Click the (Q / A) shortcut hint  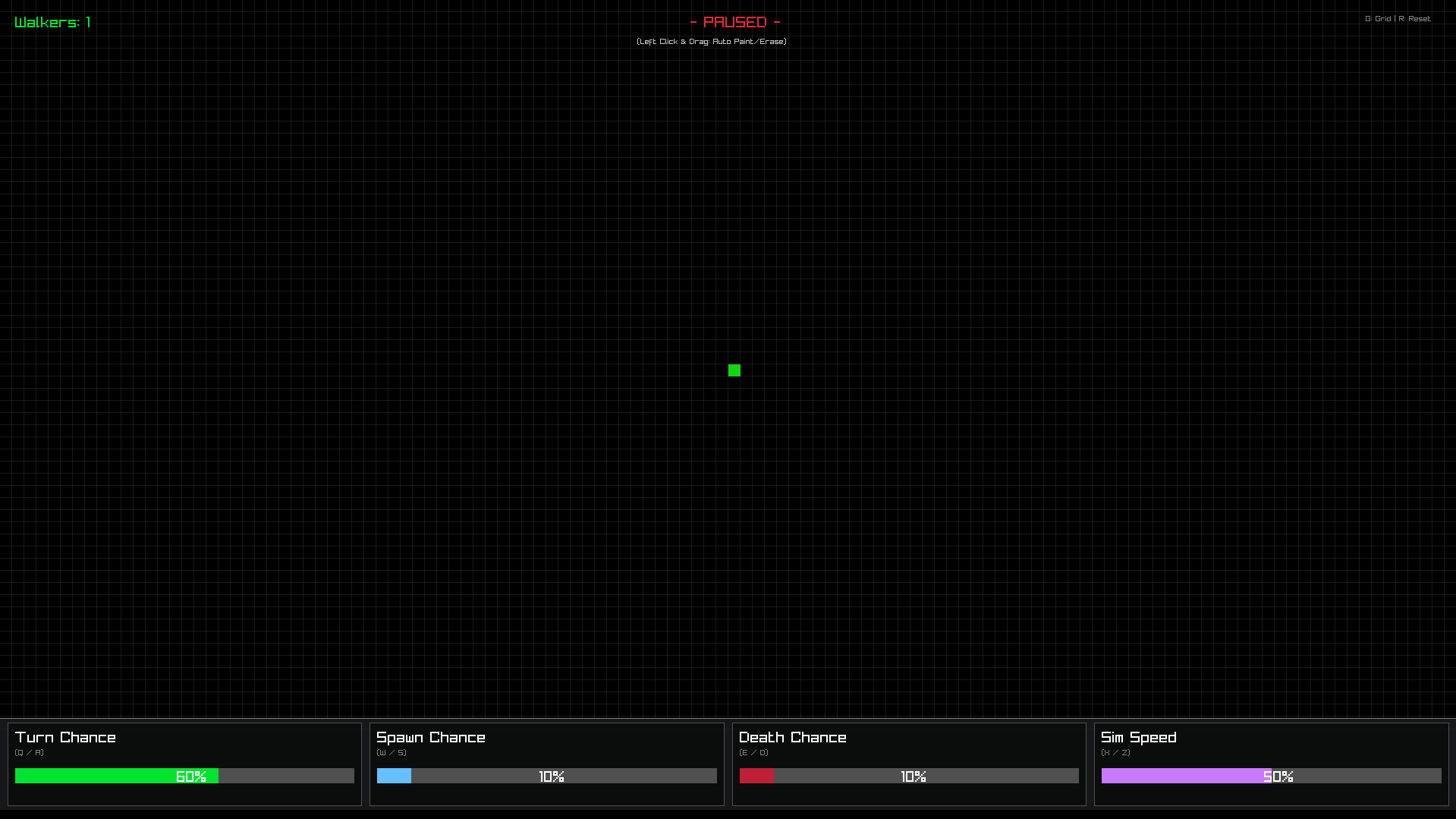(x=30, y=753)
